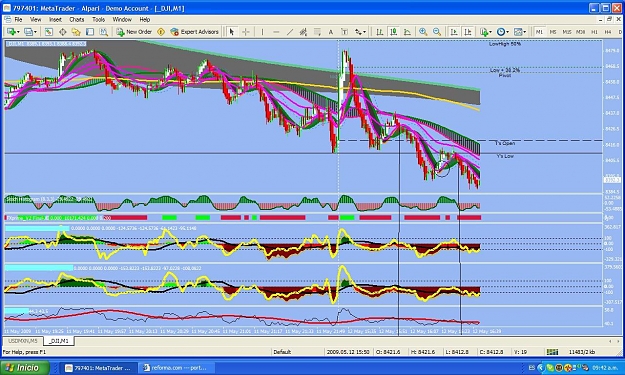Switch to reforma.com taskbar window
This screenshot has width=625, height=375.
click(177, 368)
